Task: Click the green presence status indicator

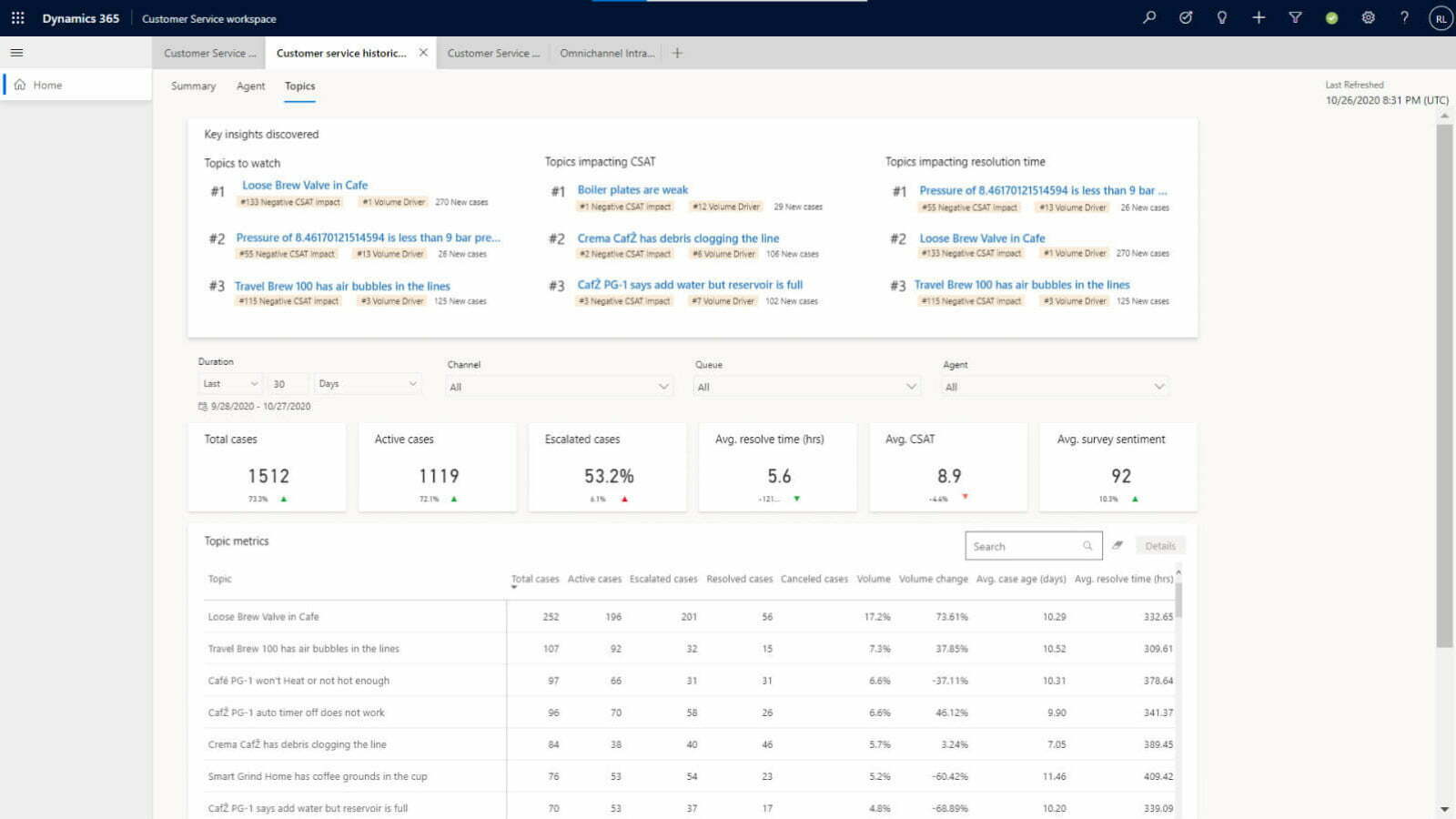Action: (1331, 17)
